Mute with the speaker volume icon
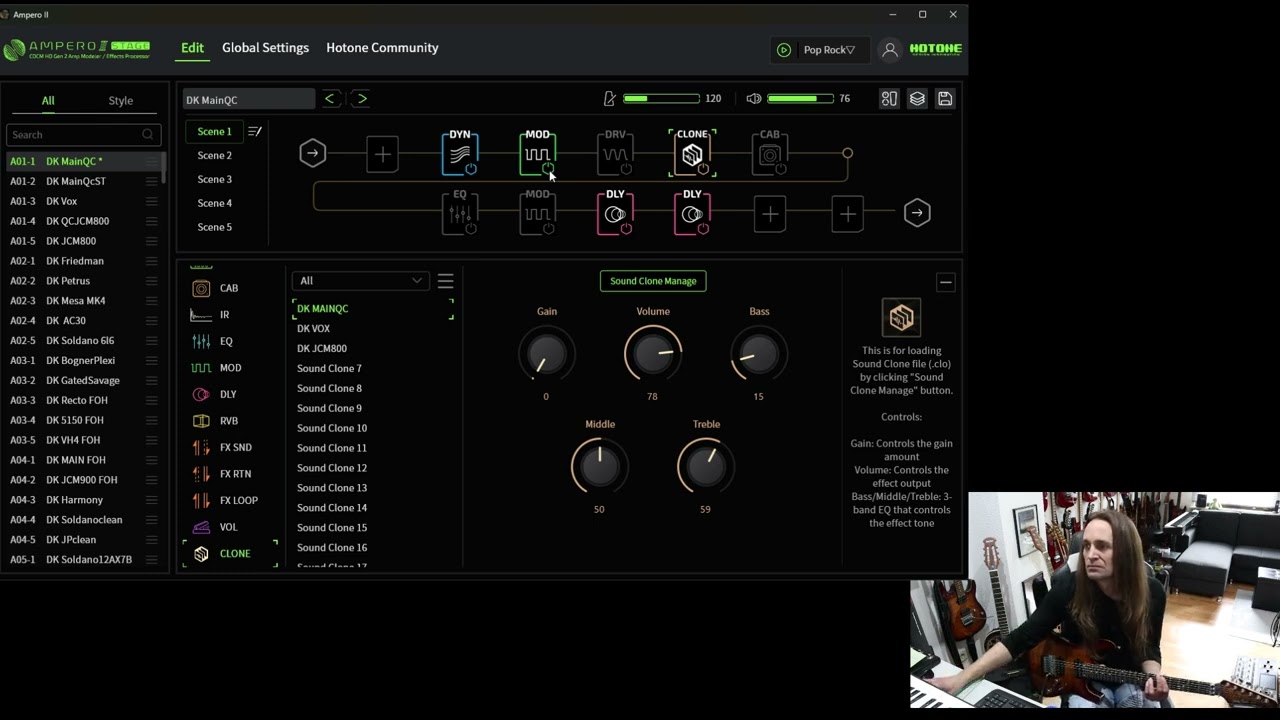 click(754, 98)
